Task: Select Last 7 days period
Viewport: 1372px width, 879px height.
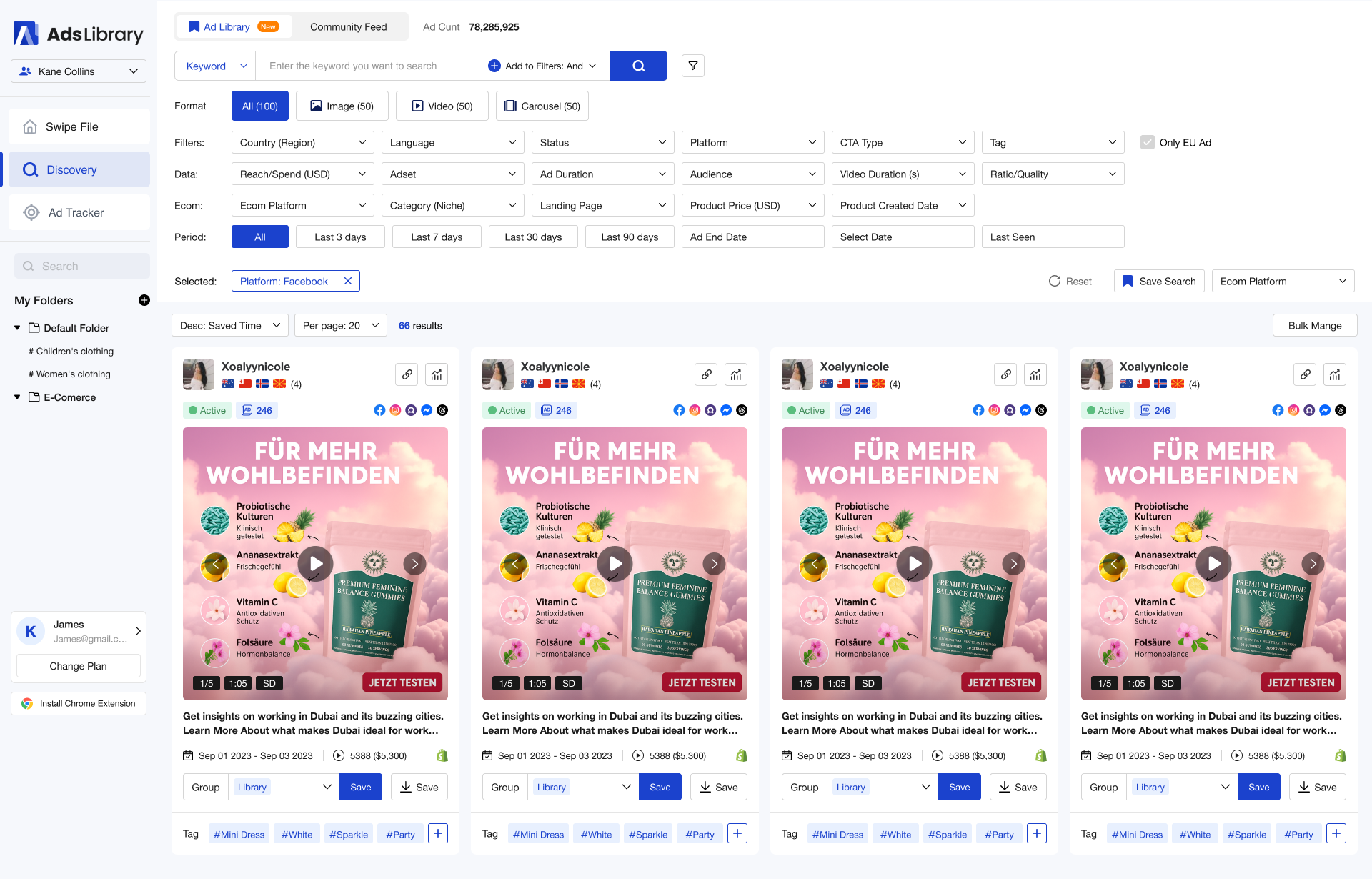Action: [x=437, y=237]
